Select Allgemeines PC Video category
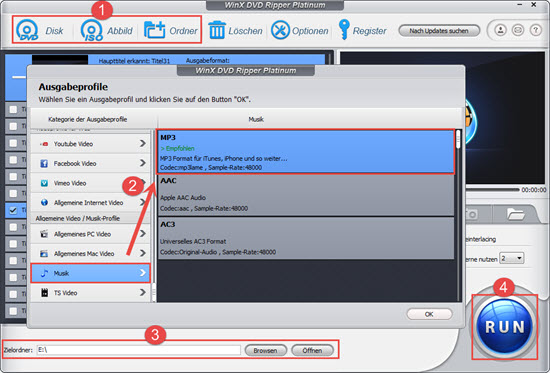The width and height of the screenshot is (550, 373). [x=90, y=234]
